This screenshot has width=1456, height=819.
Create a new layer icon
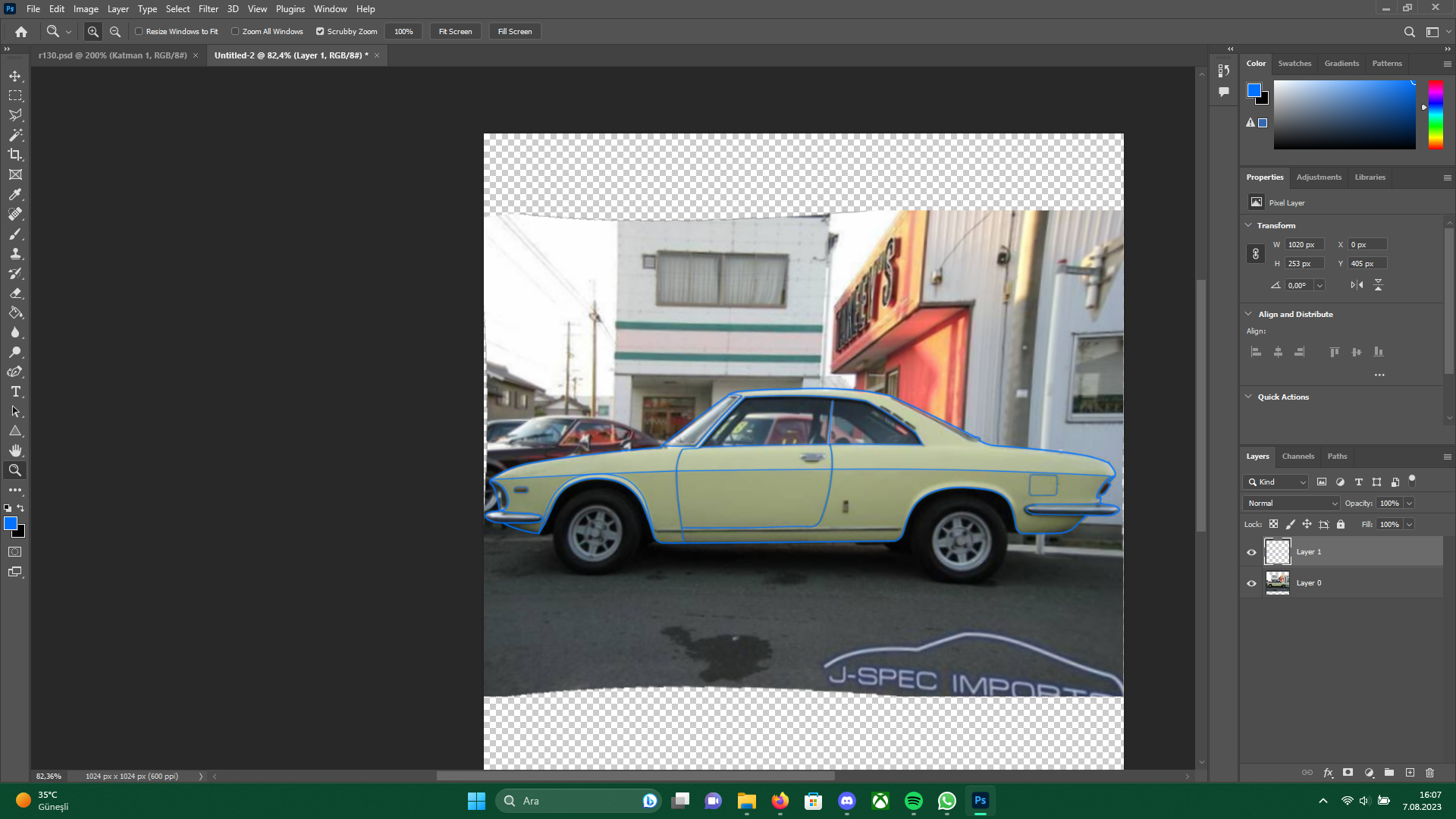pos(1410,773)
